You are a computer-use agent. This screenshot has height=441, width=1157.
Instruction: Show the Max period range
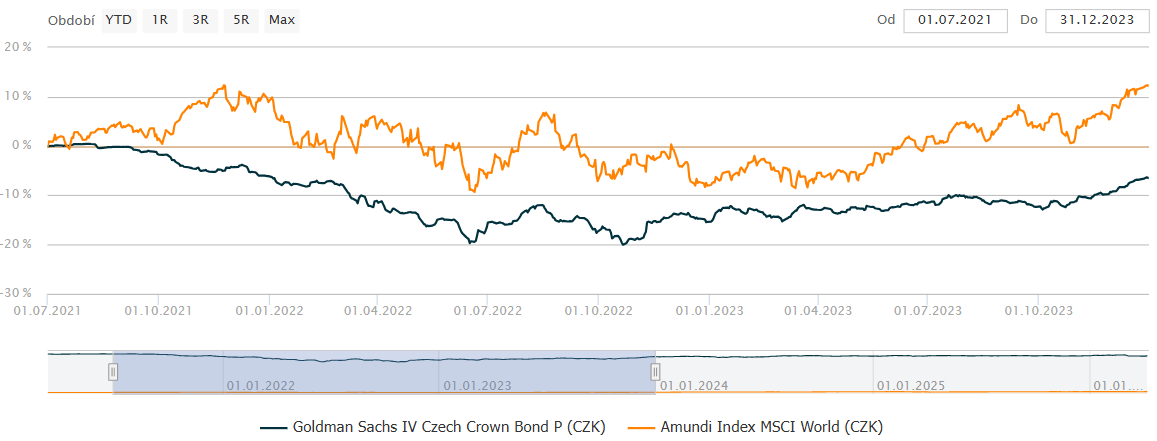pyautogui.click(x=282, y=20)
